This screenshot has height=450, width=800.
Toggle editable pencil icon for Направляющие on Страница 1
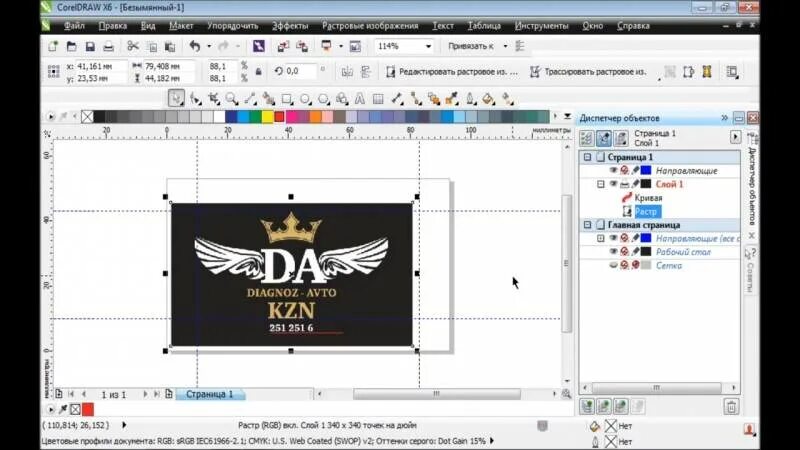click(x=635, y=170)
